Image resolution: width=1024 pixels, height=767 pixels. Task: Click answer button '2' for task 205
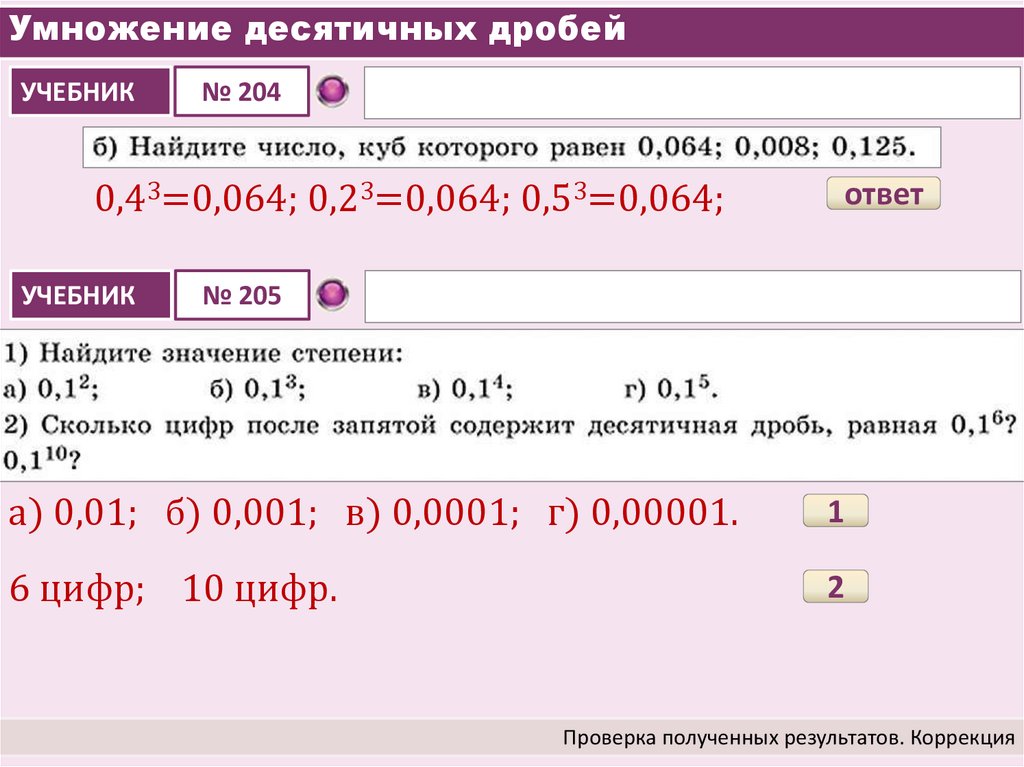point(835,586)
